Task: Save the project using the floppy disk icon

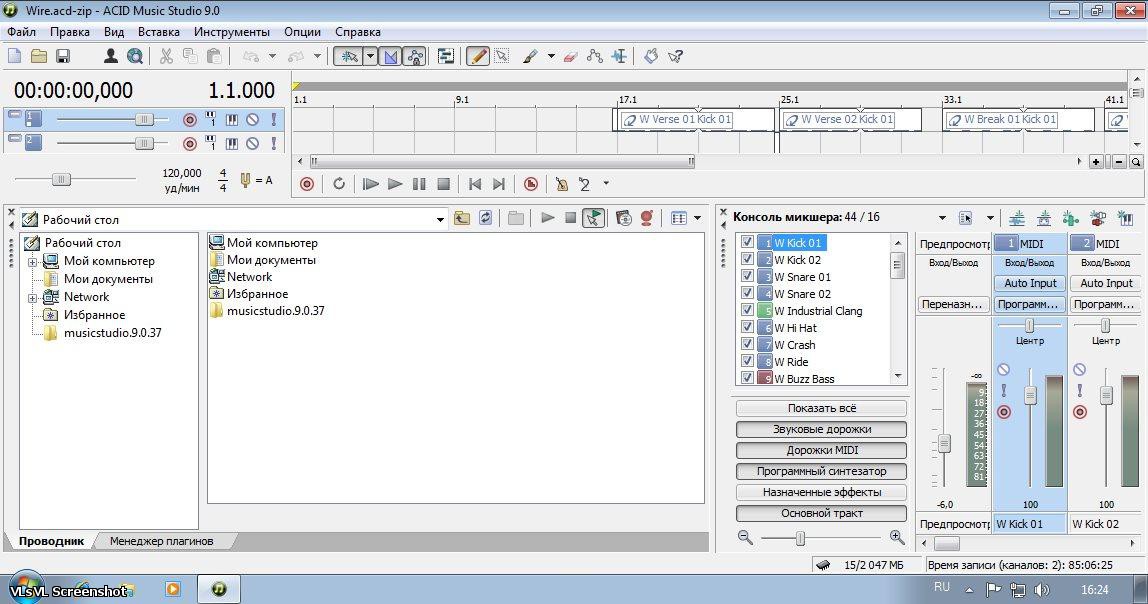Action: coord(63,56)
